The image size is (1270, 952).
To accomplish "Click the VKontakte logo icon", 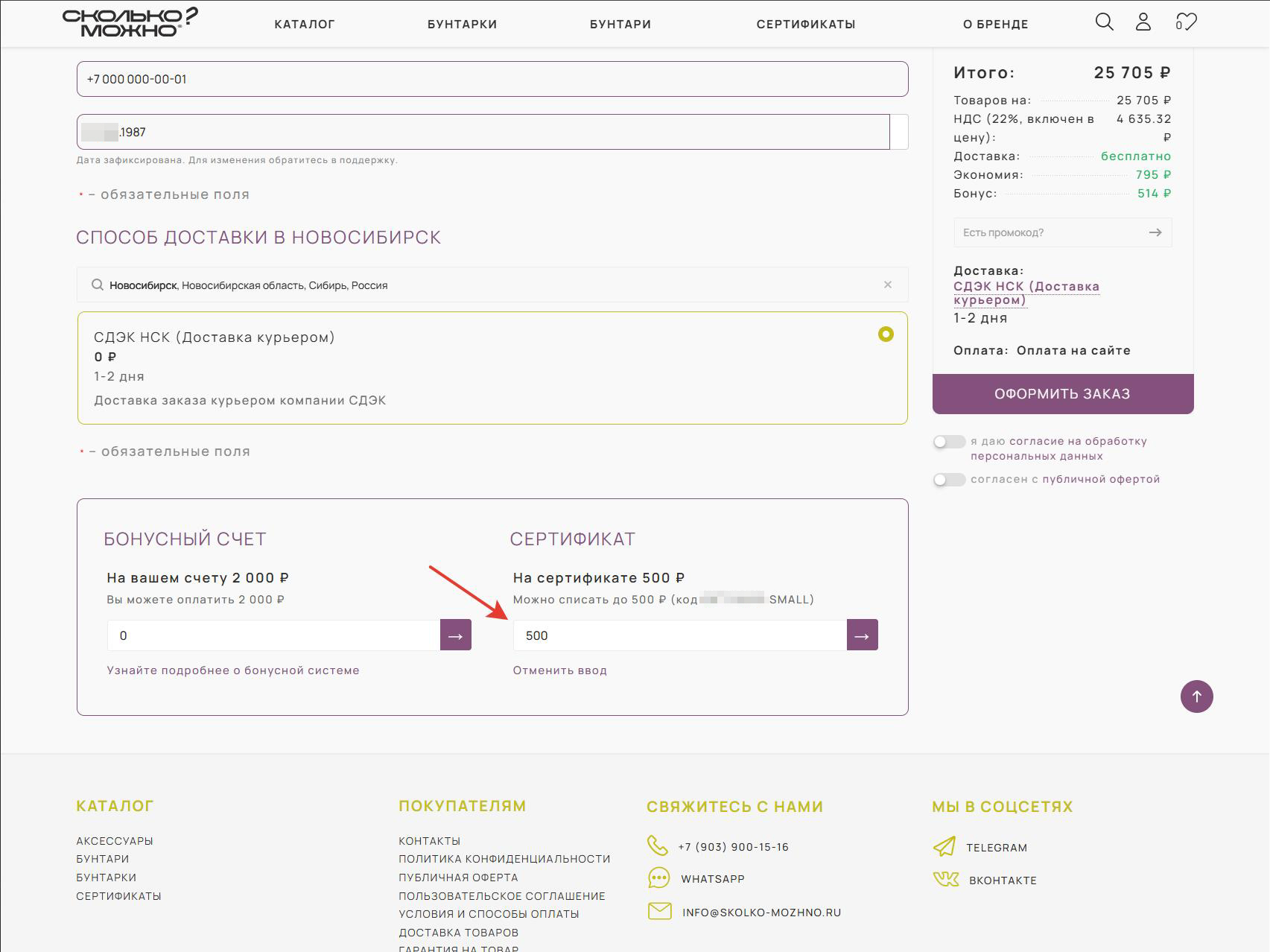I will tap(945, 879).
